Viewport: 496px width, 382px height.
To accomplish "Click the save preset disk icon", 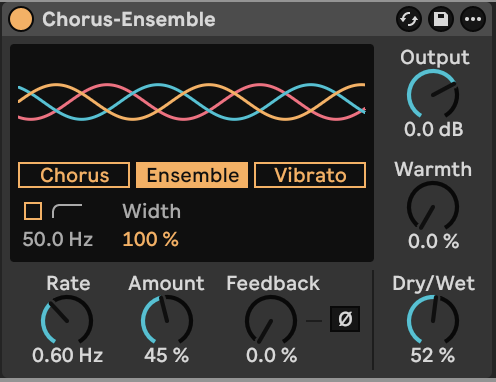I will (x=441, y=19).
